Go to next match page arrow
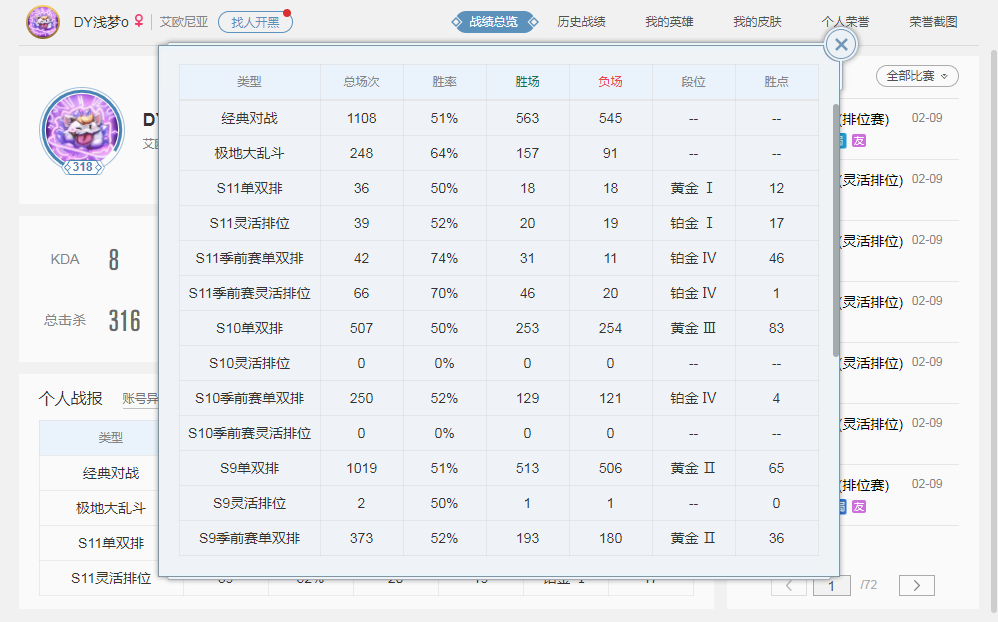The image size is (998, 622). (x=917, y=586)
